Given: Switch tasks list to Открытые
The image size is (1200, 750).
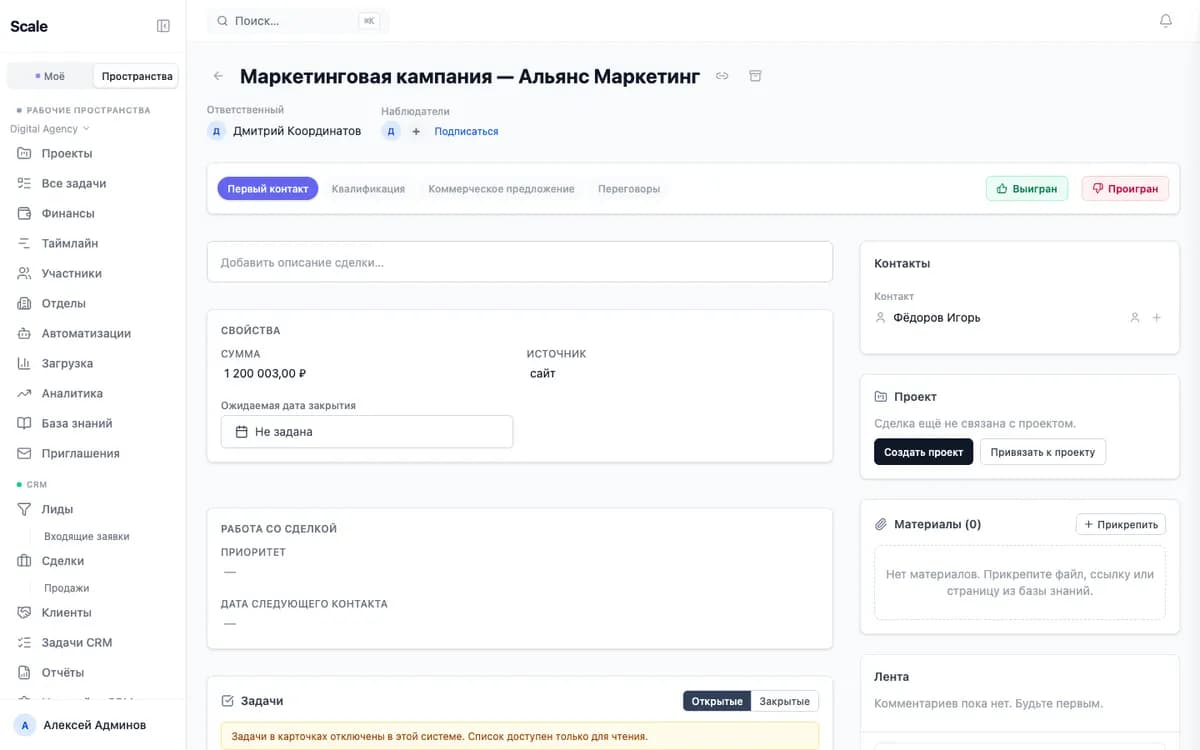Looking at the screenshot, I should pos(717,701).
